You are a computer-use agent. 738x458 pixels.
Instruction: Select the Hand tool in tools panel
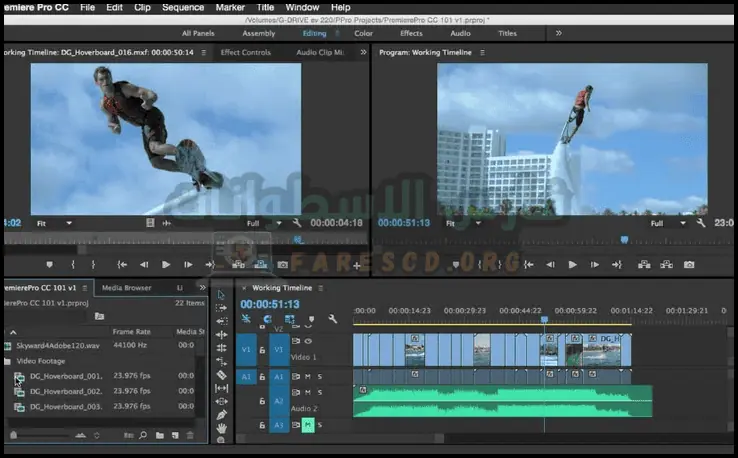pyautogui.click(x=222, y=429)
